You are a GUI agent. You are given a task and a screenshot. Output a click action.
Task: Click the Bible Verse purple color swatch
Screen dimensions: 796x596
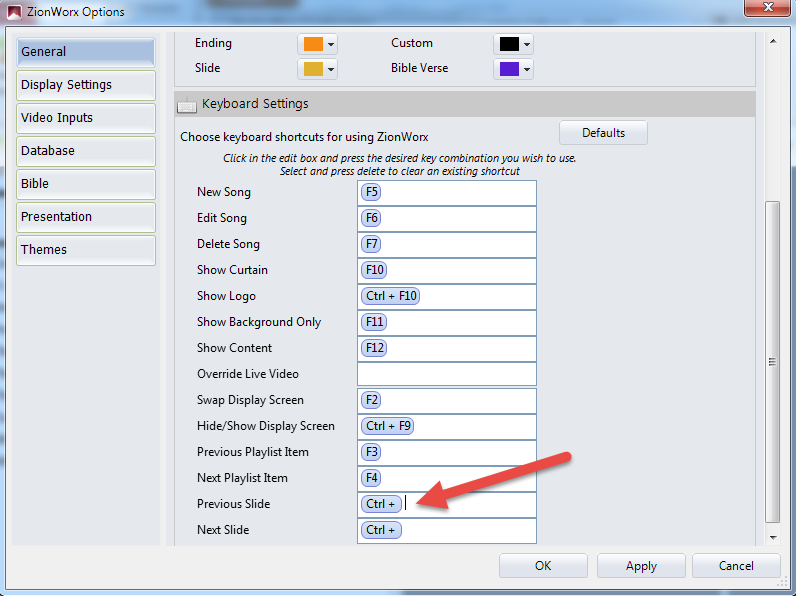point(509,69)
